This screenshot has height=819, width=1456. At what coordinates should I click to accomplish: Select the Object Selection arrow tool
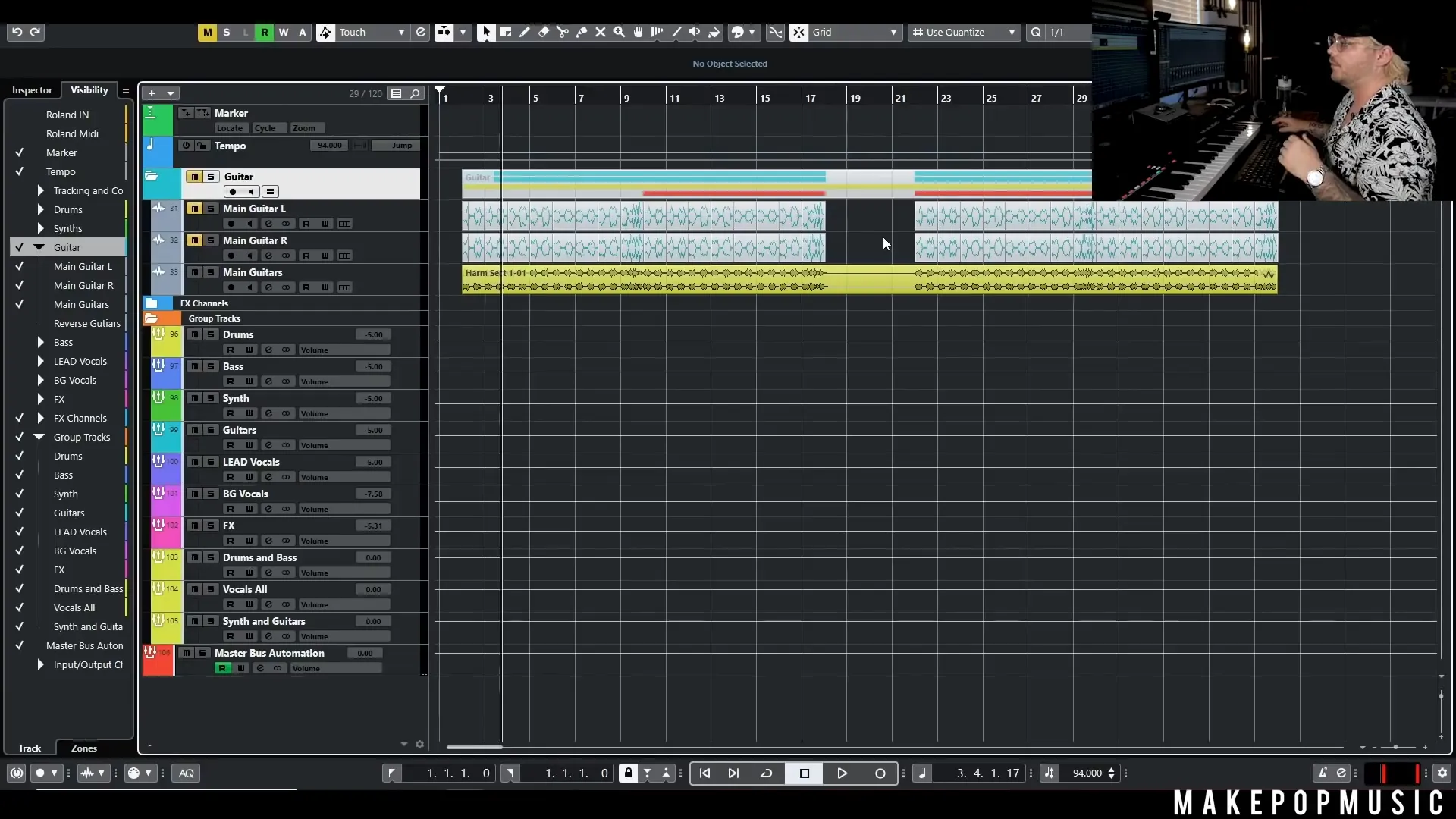pos(486,32)
